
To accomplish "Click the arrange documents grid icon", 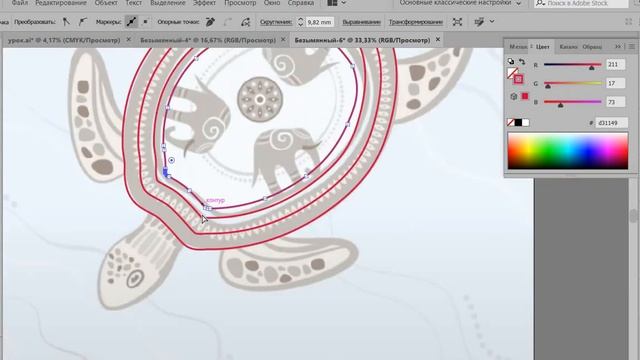I will 332,3.
